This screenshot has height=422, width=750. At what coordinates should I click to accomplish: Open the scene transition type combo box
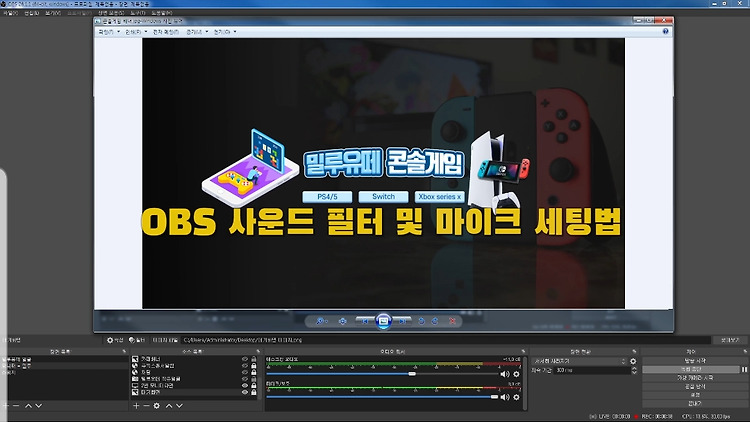pos(579,361)
